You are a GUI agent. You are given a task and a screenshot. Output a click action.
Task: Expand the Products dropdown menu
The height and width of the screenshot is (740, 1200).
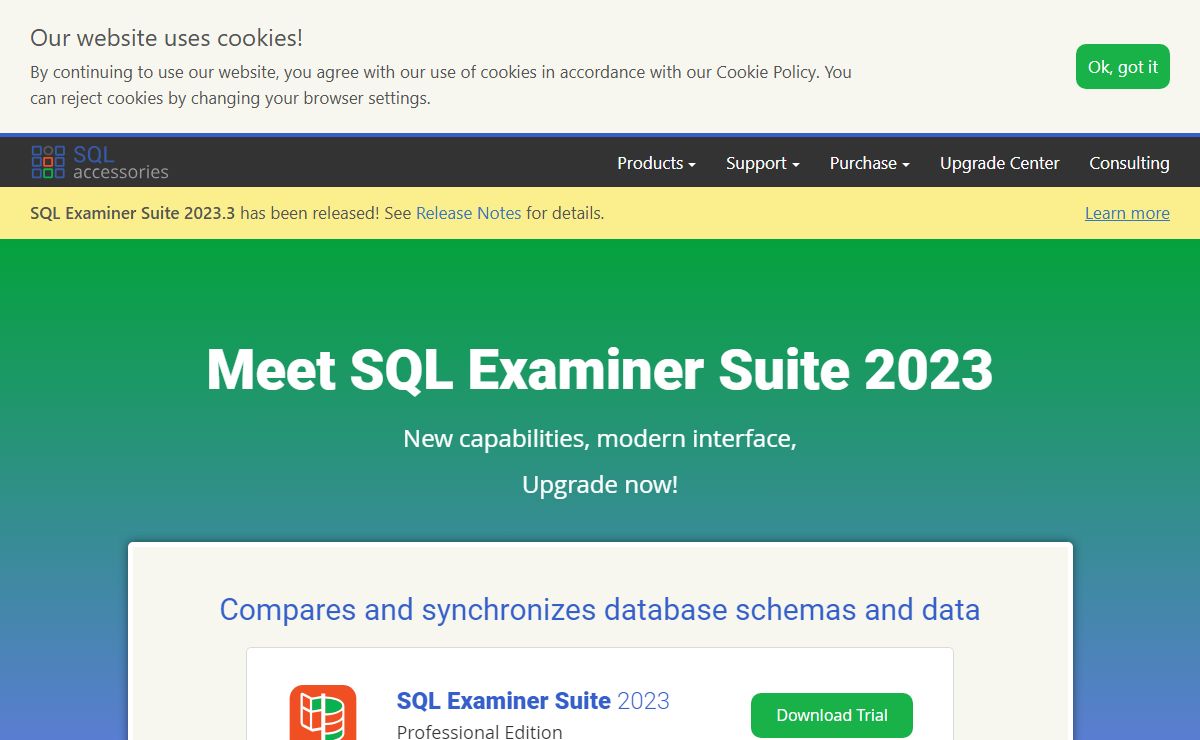(656, 163)
